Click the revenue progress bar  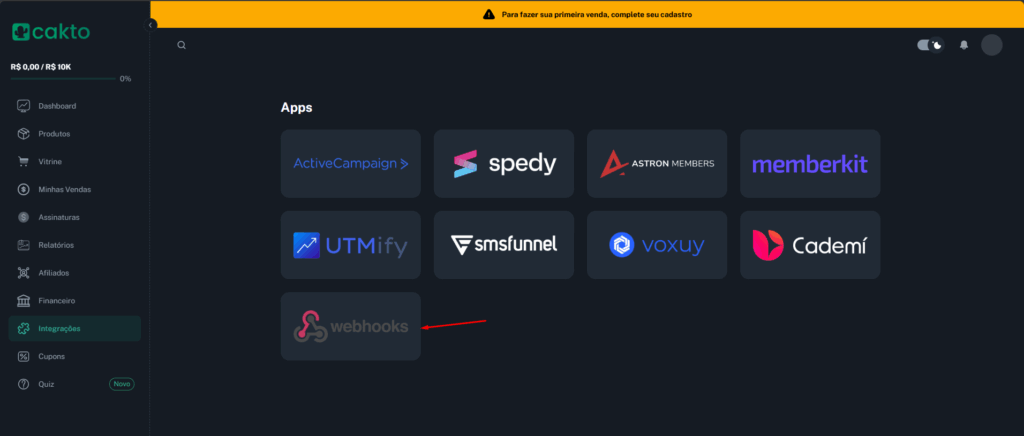click(x=62, y=78)
